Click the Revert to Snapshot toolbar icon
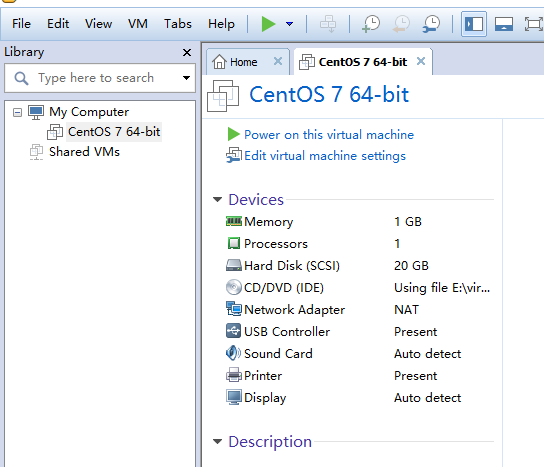The image size is (544, 467). tap(401, 24)
